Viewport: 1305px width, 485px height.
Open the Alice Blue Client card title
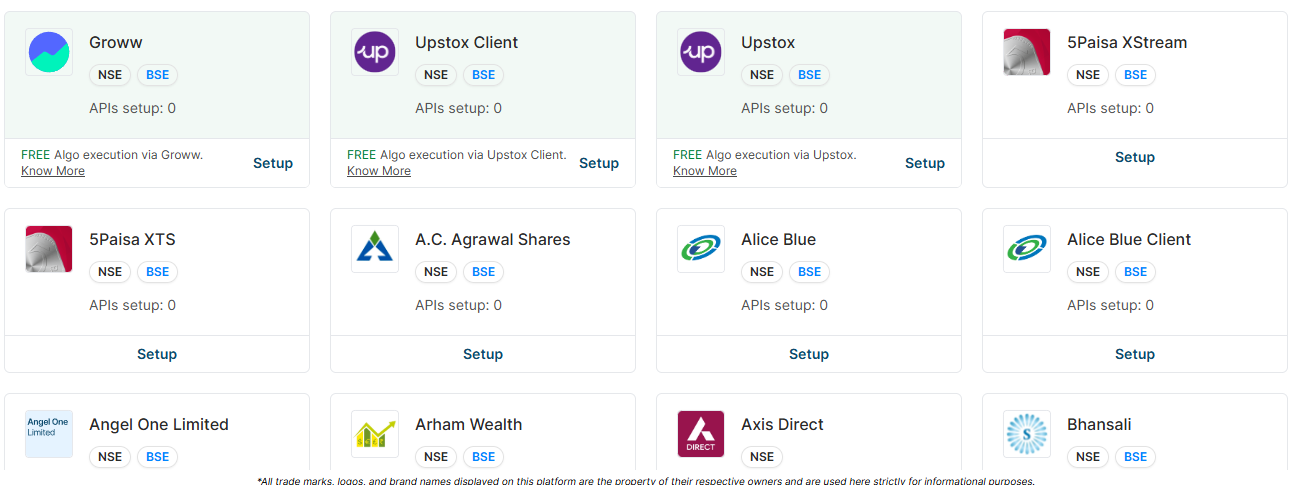pyautogui.click(x=1129, y=240)
